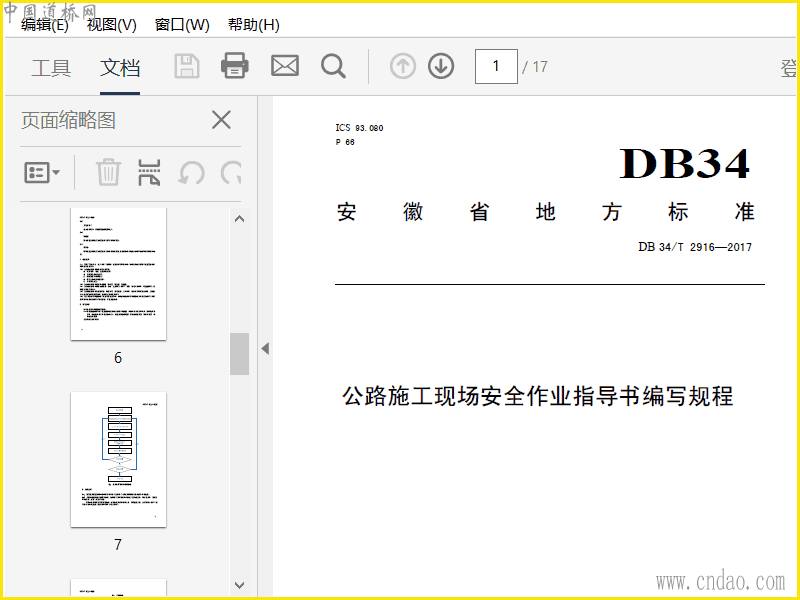
Task: Open the 视图(V) menu
Action: pos(112,24)
